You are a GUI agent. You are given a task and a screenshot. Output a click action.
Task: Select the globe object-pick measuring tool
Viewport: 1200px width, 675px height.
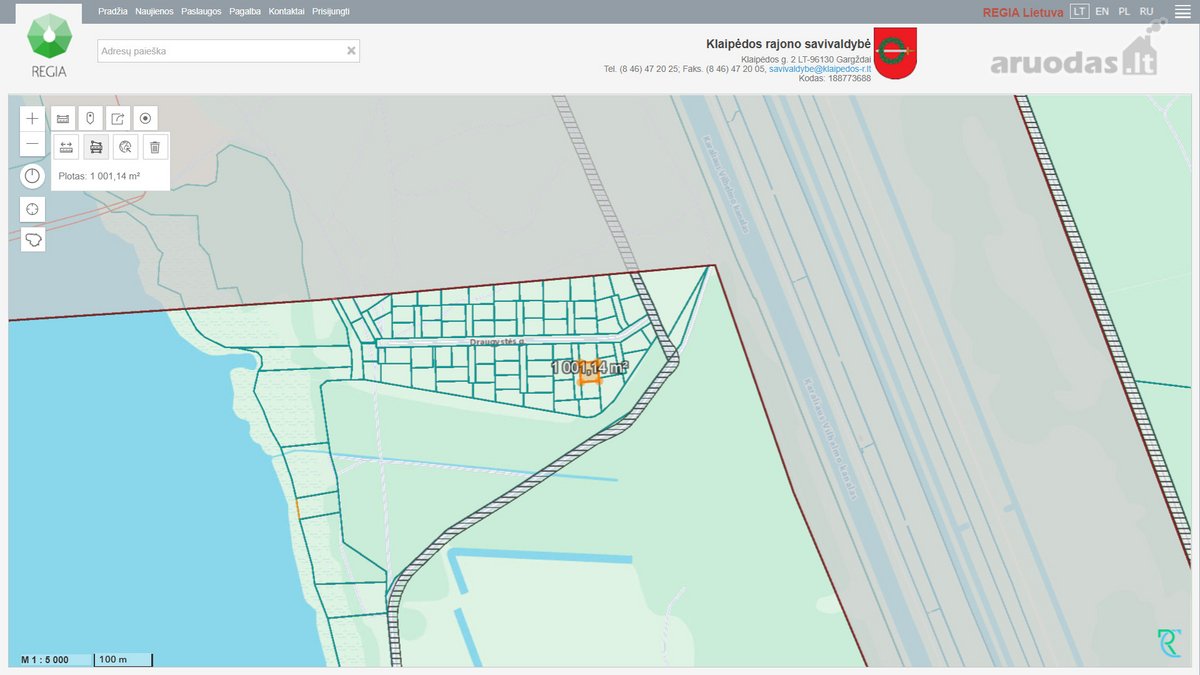pos(125,147)
